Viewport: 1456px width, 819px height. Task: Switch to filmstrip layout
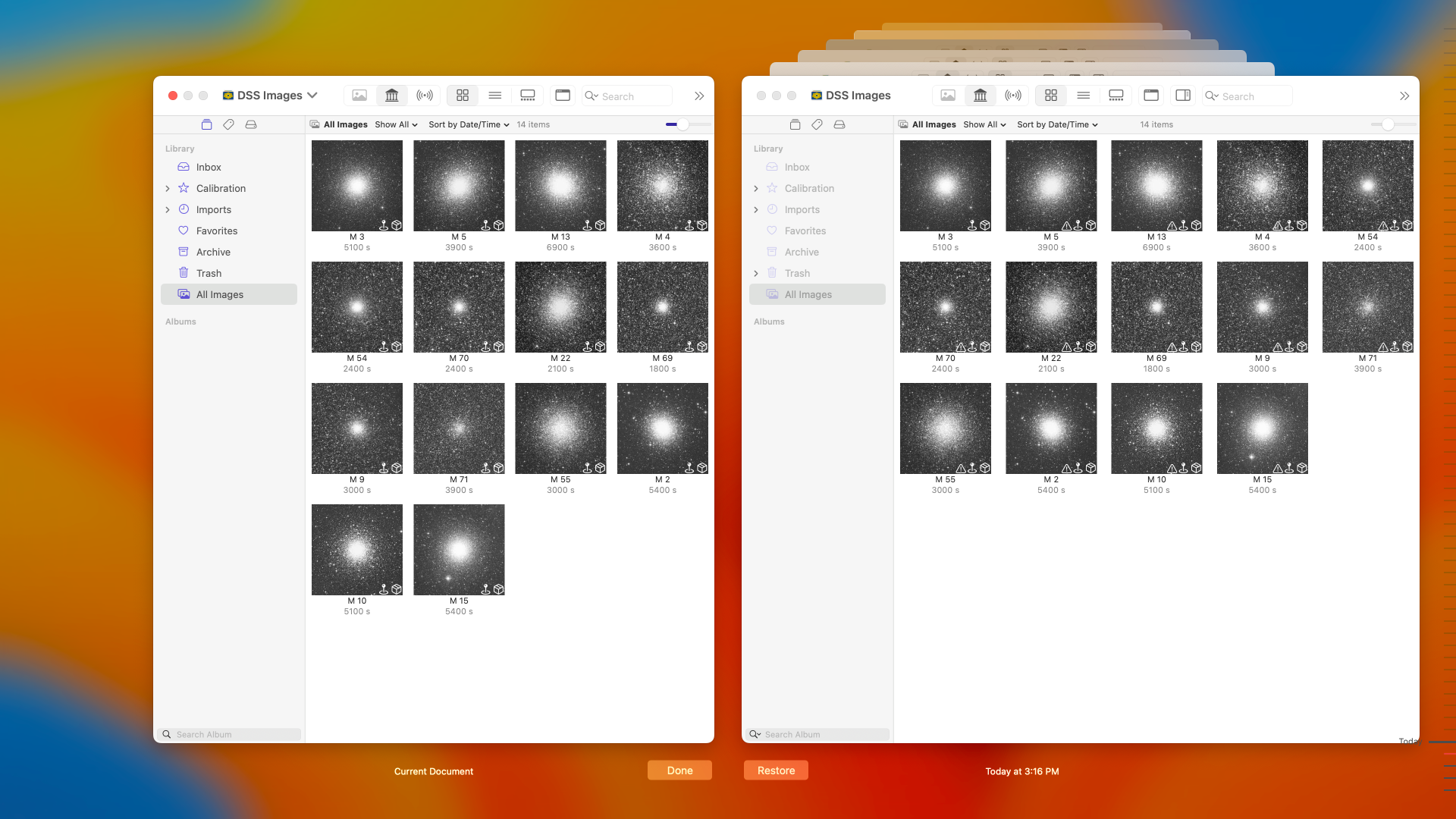tap(528, 96)
